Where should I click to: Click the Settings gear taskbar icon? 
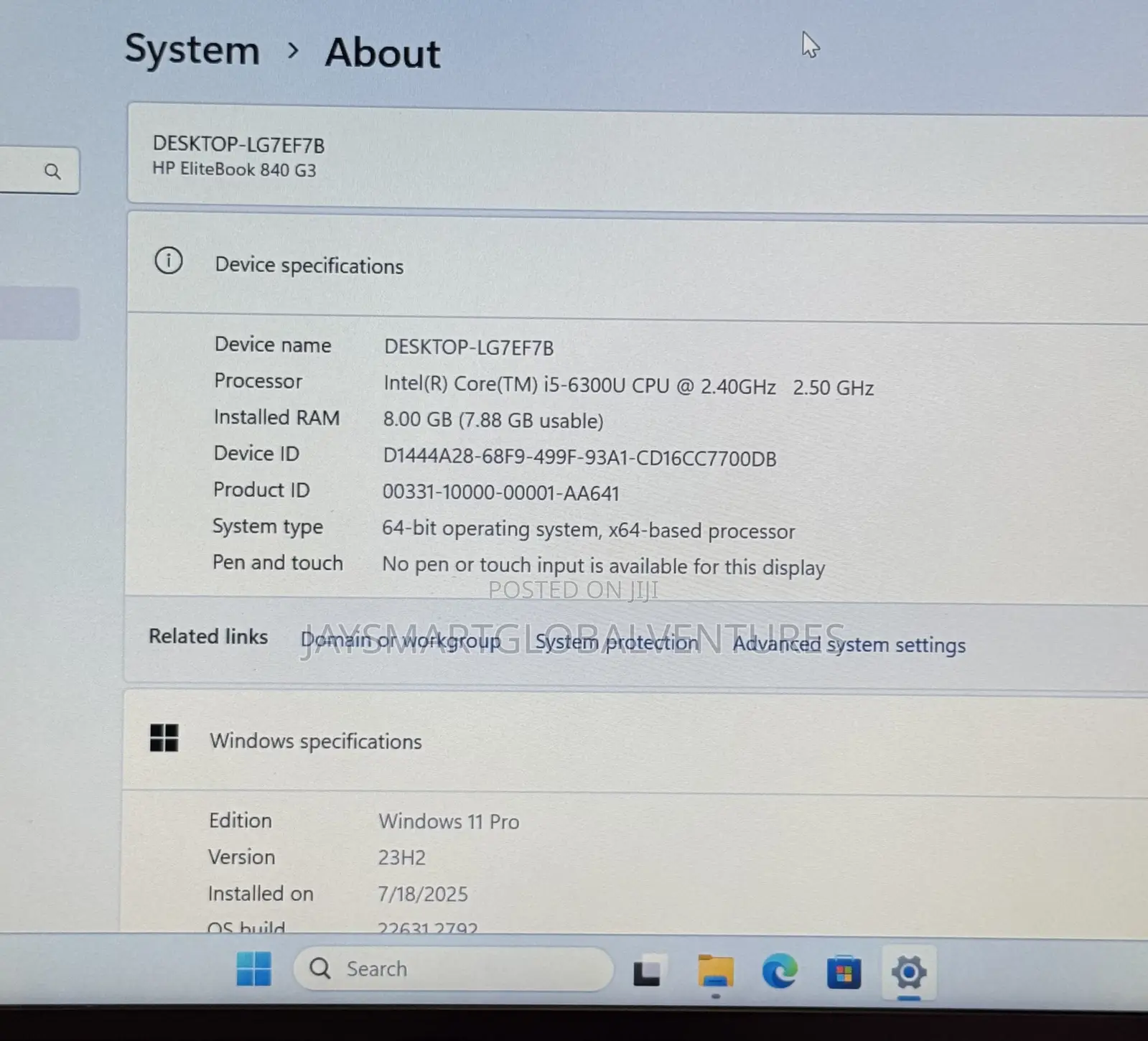[909, 973]
